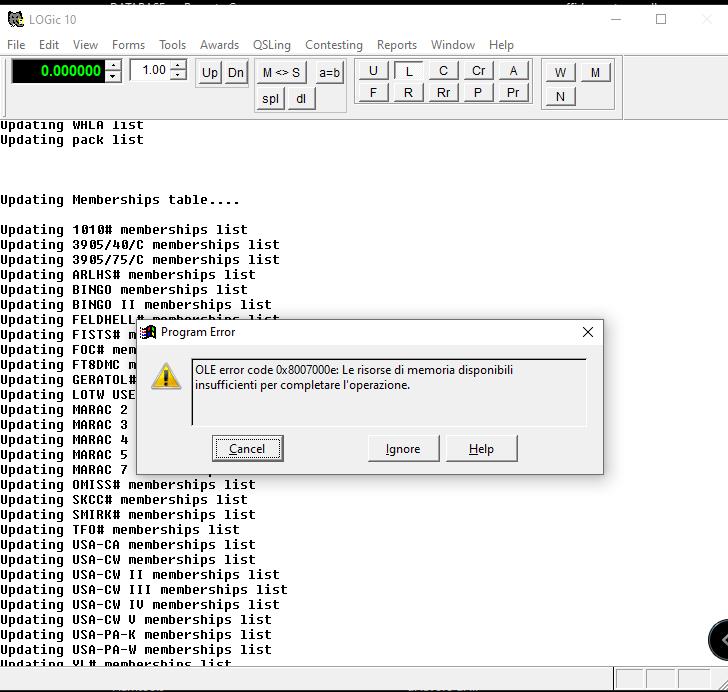The width and height of the screenshot is (728, 692).
Task: Click the M <> S button
Action: 281,72
